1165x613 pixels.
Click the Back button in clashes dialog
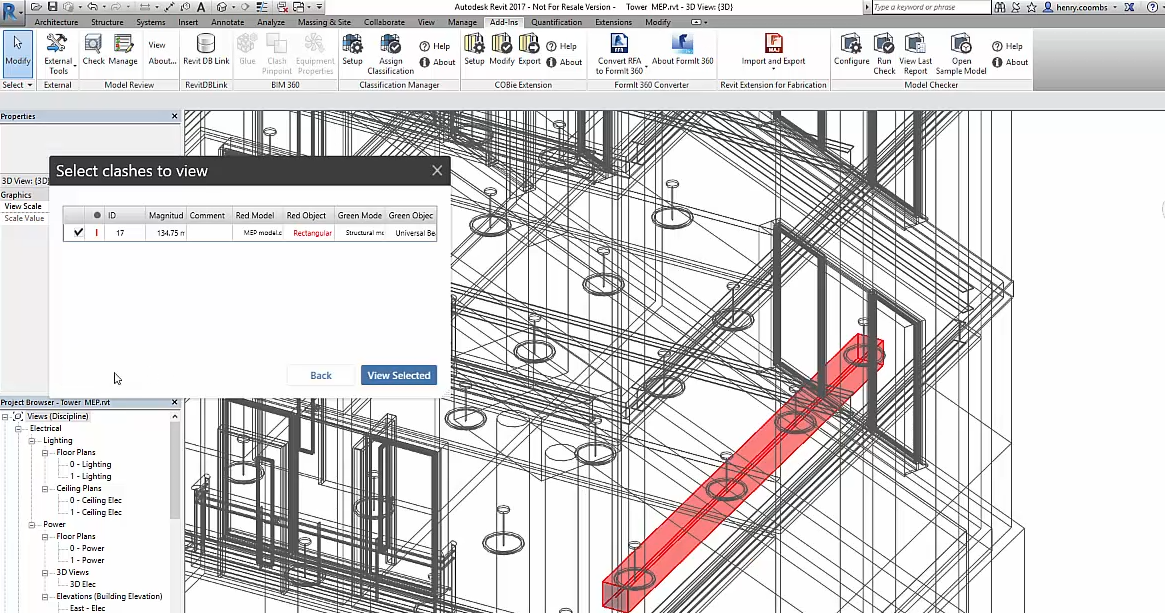[321, 375]
